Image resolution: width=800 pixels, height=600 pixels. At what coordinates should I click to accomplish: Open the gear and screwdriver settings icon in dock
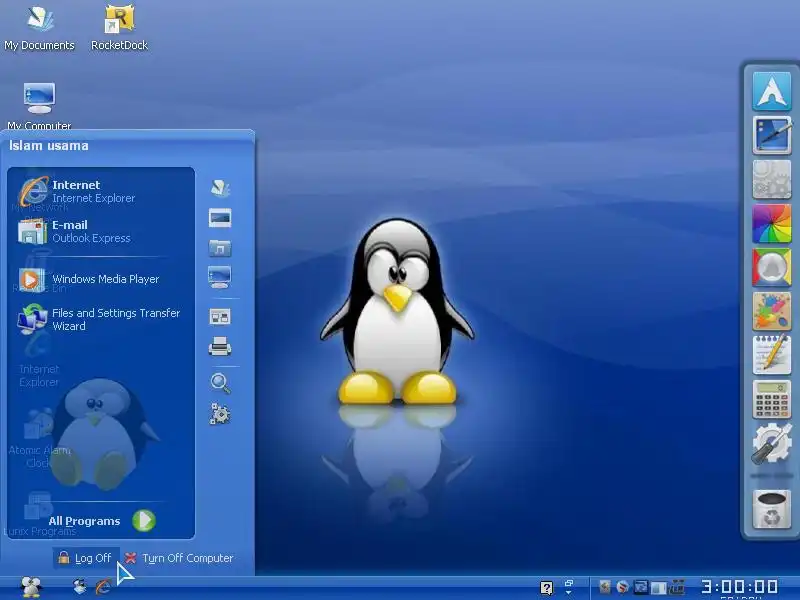pos(771,443)
